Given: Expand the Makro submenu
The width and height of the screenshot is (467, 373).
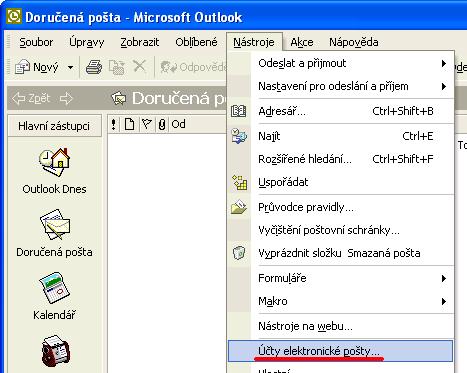Looking at the screenshot, I should 341,301.
